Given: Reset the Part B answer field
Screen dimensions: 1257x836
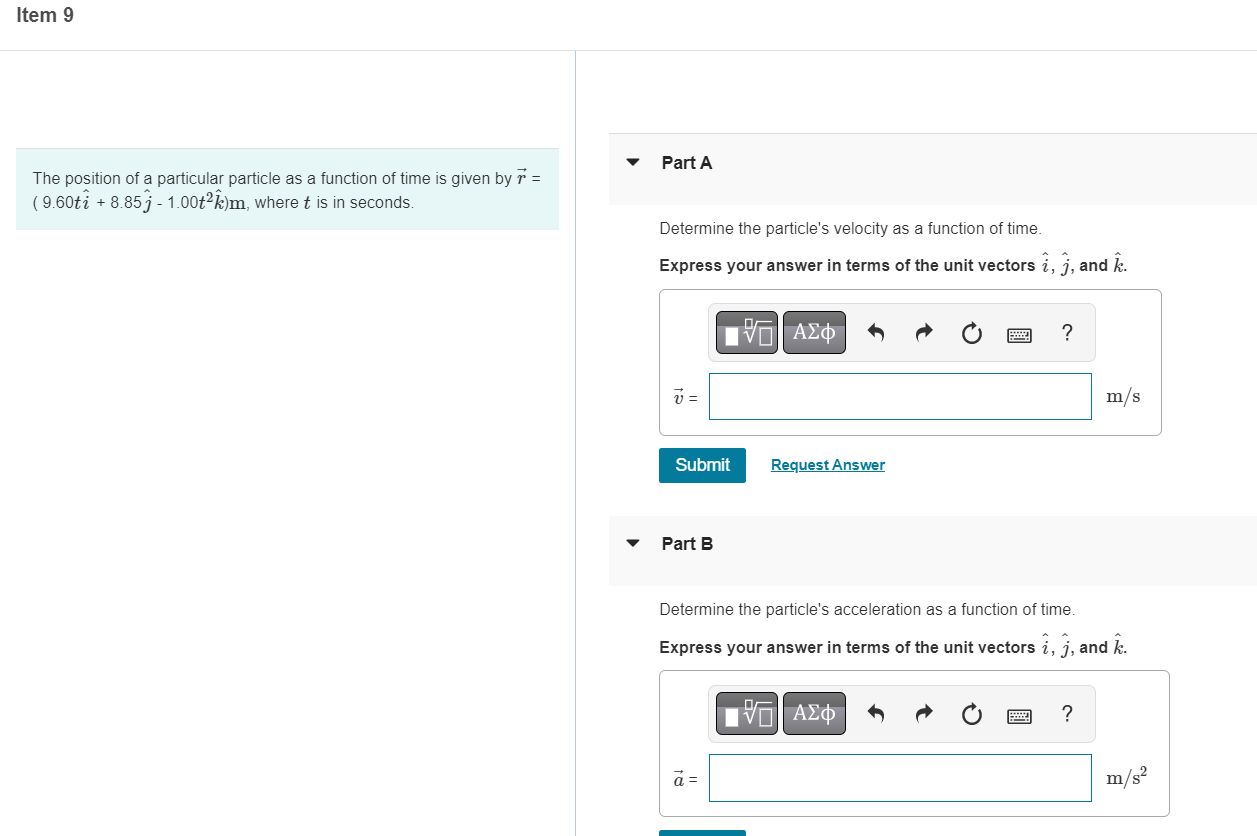Looking at the screenshot, I should (971, 713).
